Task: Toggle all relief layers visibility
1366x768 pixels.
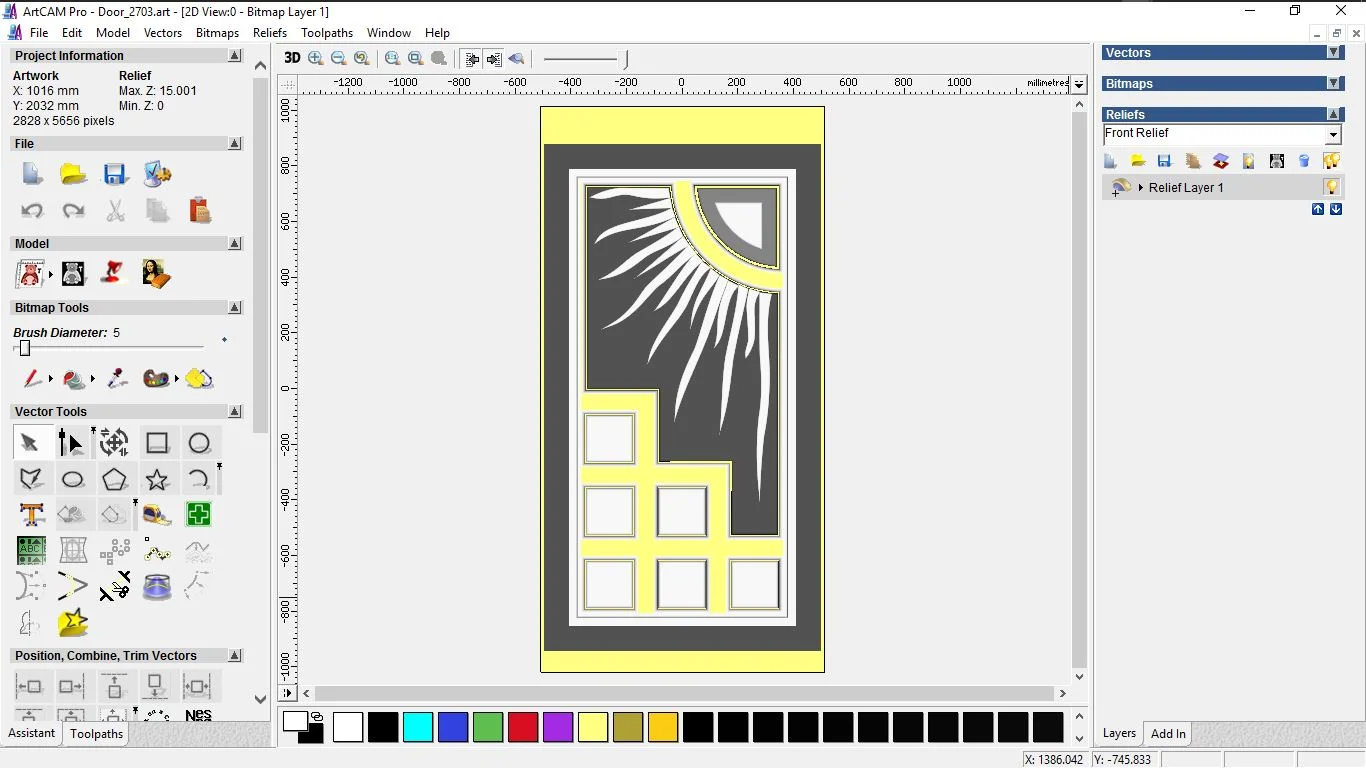Action: pyautogui.click(x=1331, y=161)
